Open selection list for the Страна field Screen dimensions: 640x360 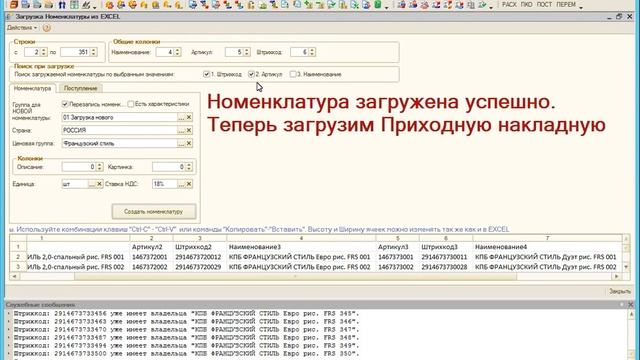181,130
